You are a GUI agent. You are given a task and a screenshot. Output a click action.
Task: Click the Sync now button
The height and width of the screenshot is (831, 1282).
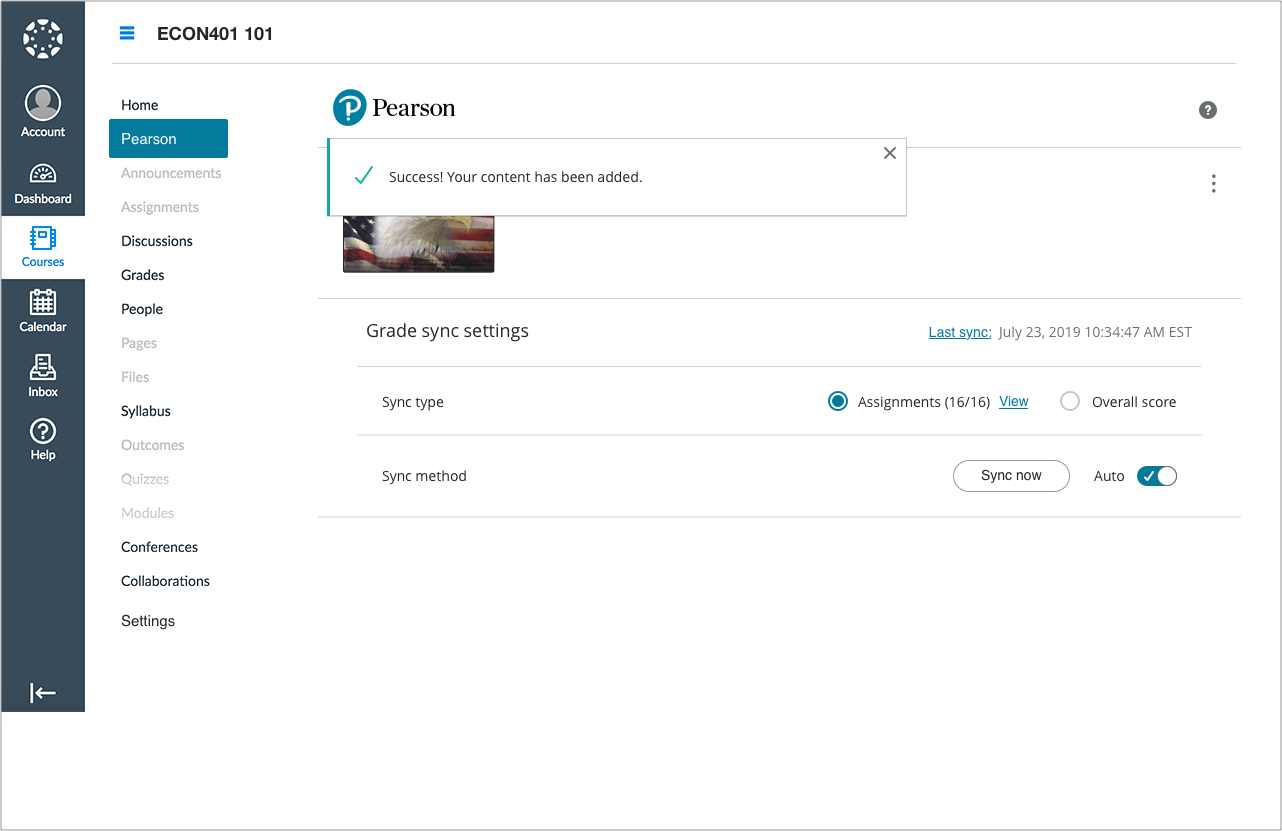coord(1011,476)
